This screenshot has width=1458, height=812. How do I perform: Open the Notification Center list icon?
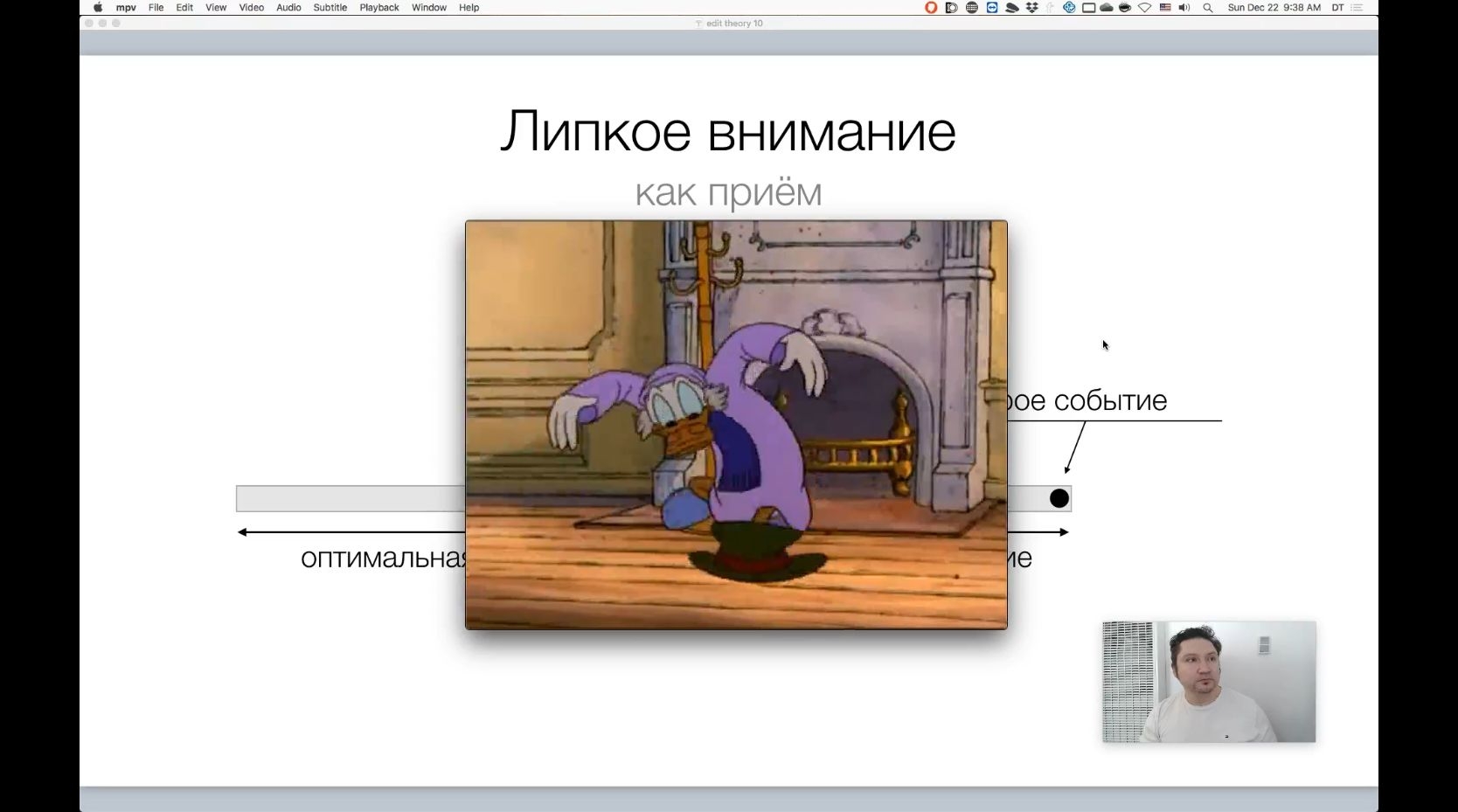(1357, 8)
